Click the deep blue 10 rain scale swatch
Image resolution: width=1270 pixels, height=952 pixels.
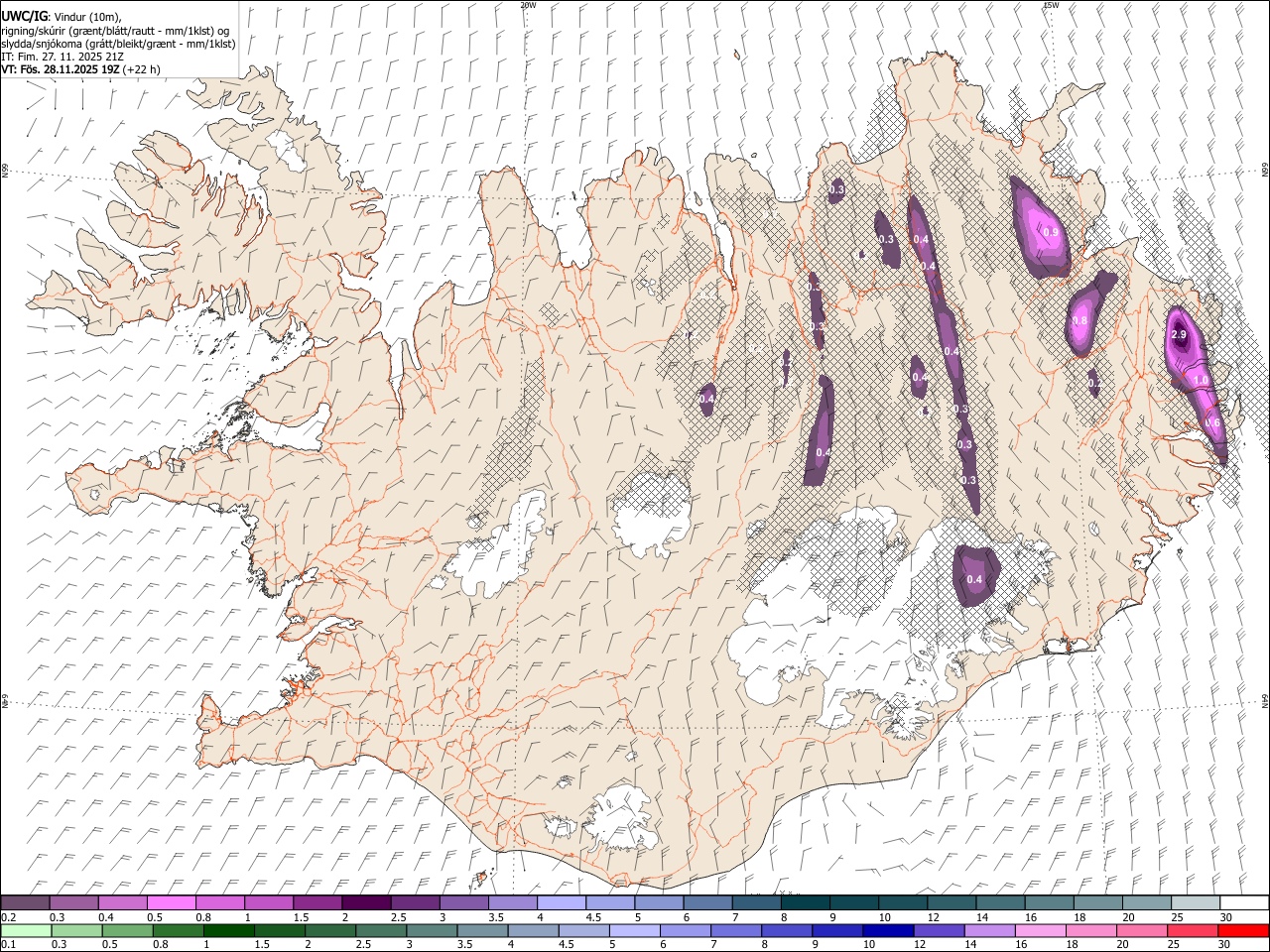(x=888, y=930)
